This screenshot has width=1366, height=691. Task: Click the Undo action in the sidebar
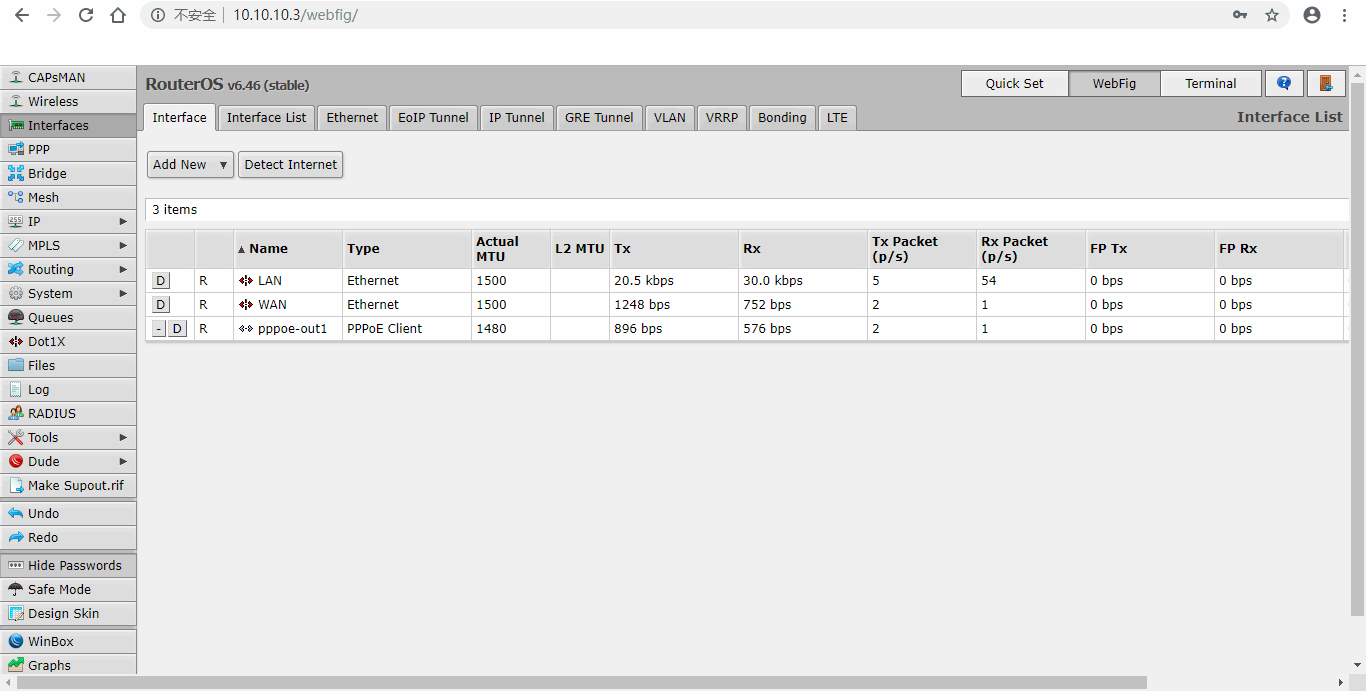pos(68,513)
